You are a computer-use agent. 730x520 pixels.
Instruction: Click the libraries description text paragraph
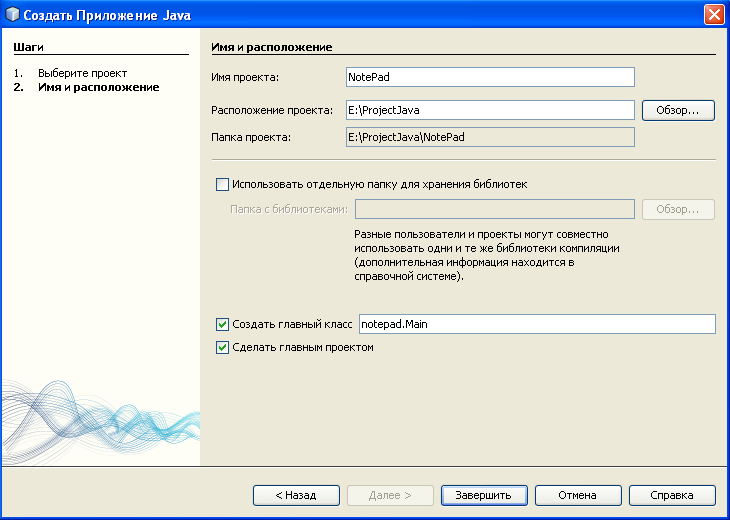click(487, 255)
